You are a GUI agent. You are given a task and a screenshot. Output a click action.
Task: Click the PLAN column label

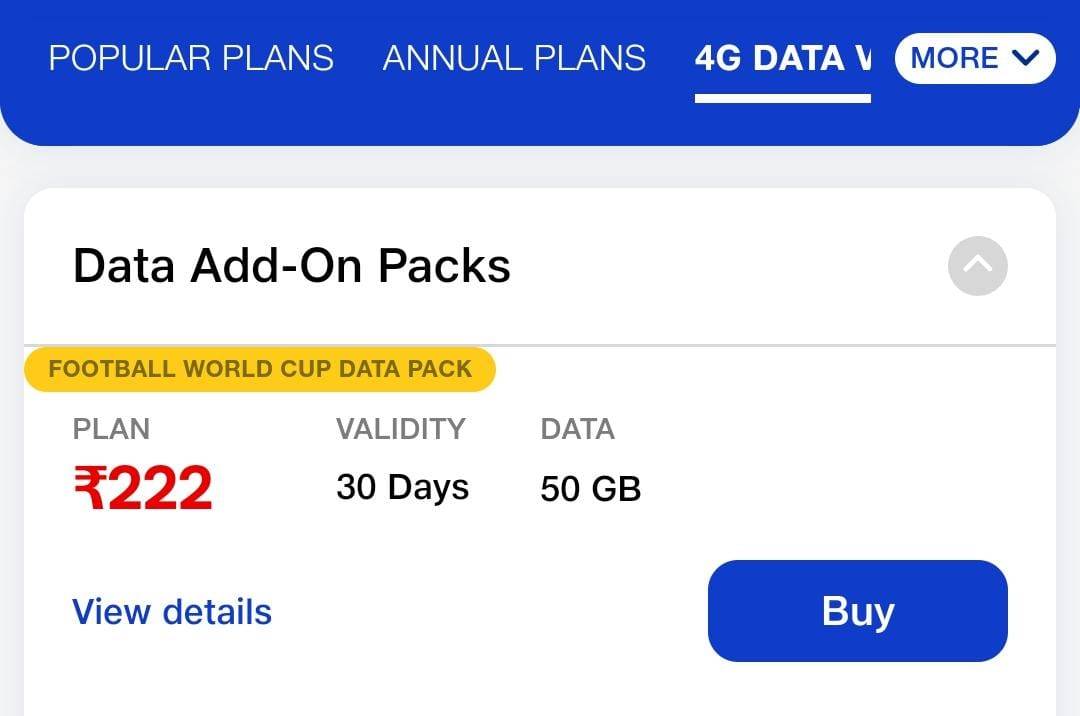pyautogui.click(x=111, y=429)
